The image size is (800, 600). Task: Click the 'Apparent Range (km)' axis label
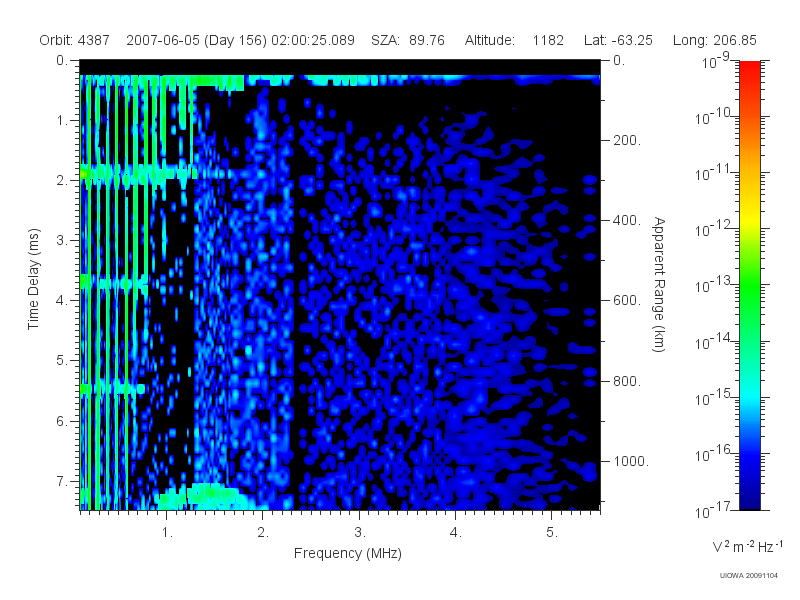[659, 285]
